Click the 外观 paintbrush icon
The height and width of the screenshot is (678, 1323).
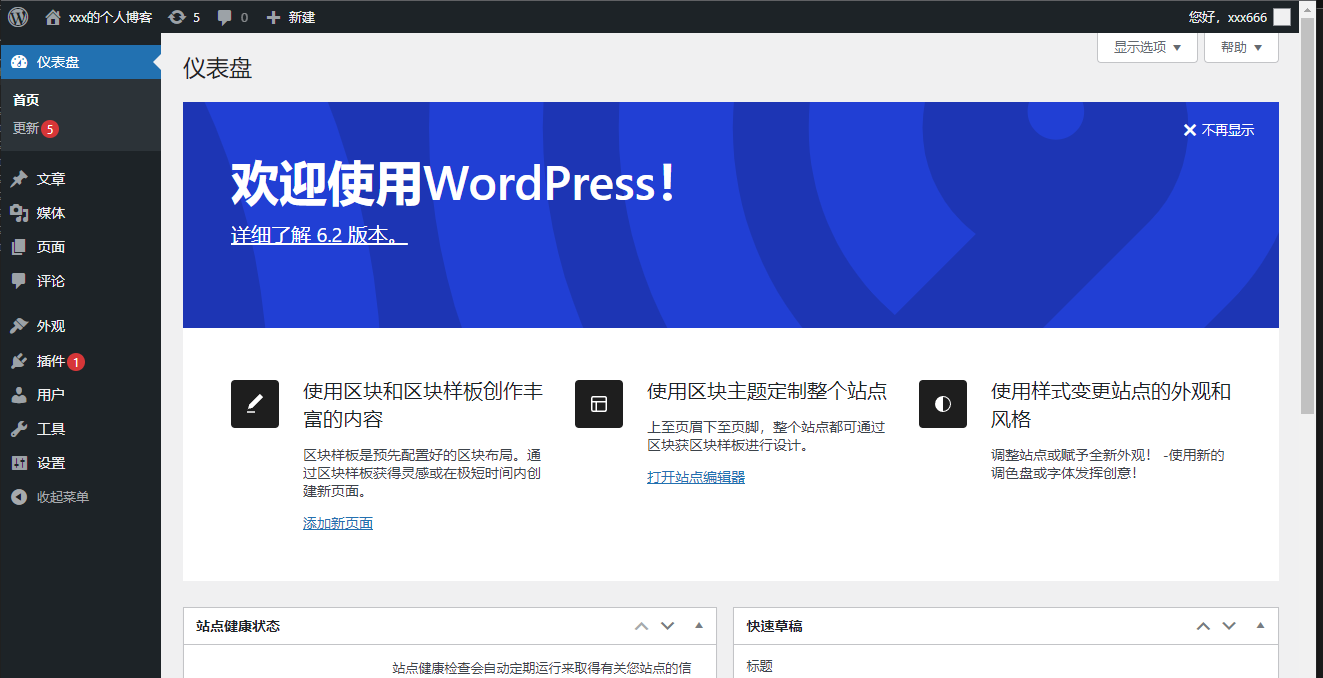19,326
